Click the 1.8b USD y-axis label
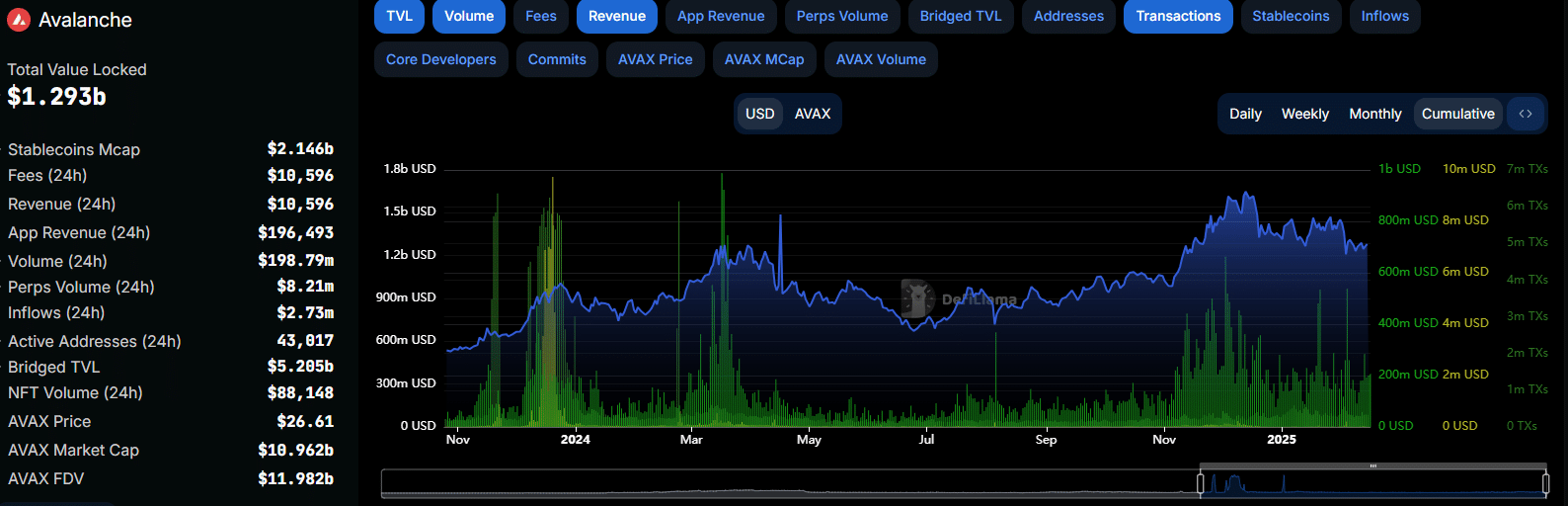Screen dimensions: 1568x506 (410, 169)
